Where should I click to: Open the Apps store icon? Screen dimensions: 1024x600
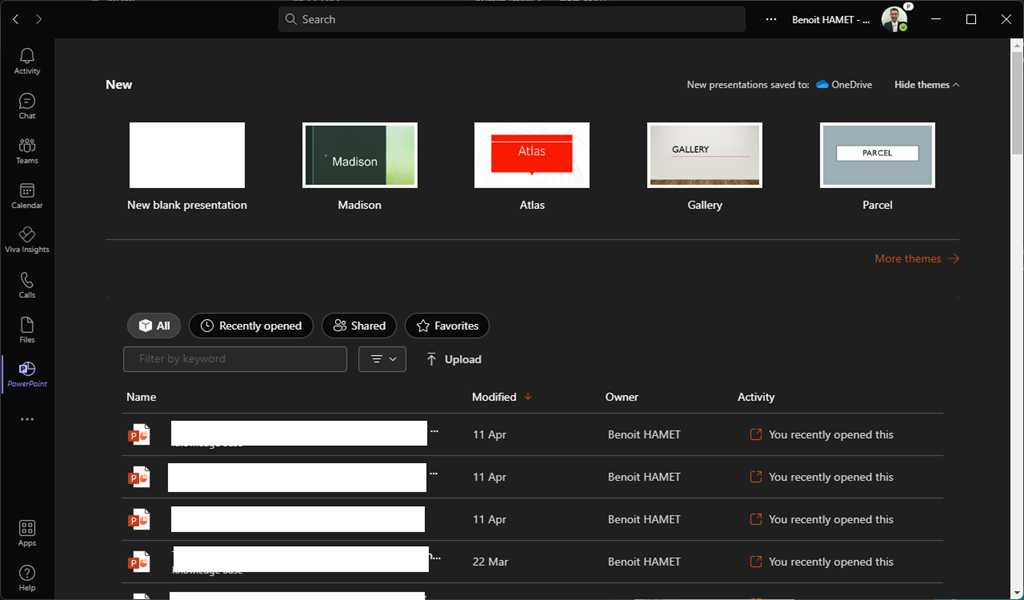[x=27, y=533]
